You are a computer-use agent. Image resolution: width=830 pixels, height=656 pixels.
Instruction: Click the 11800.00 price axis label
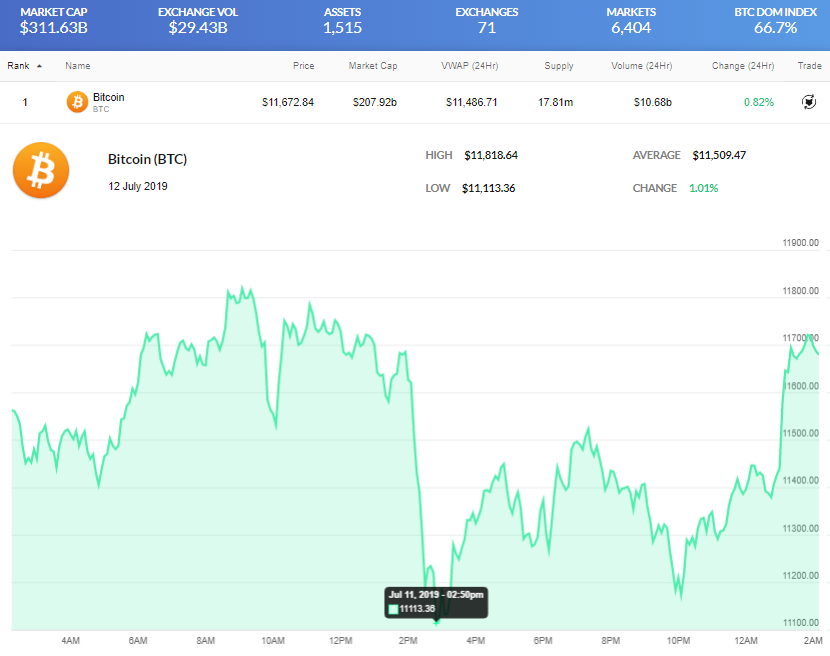(x=800, y=291)
